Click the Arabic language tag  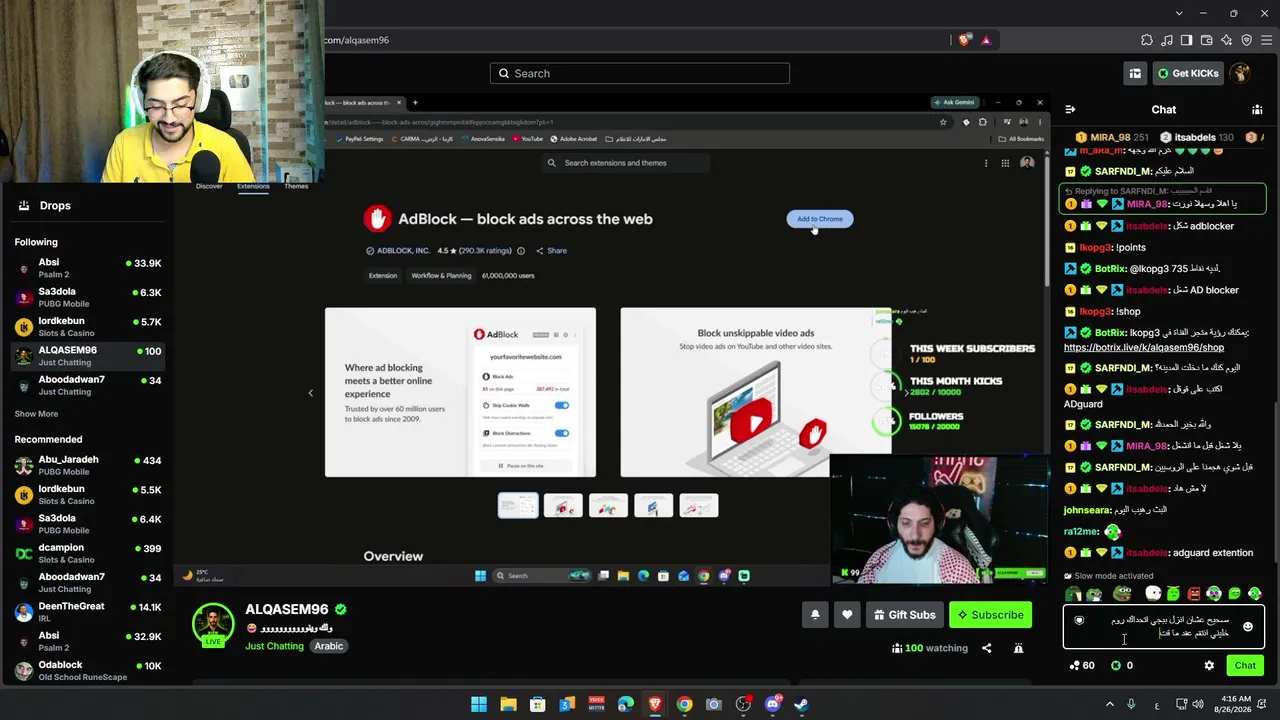pos(329,646)
